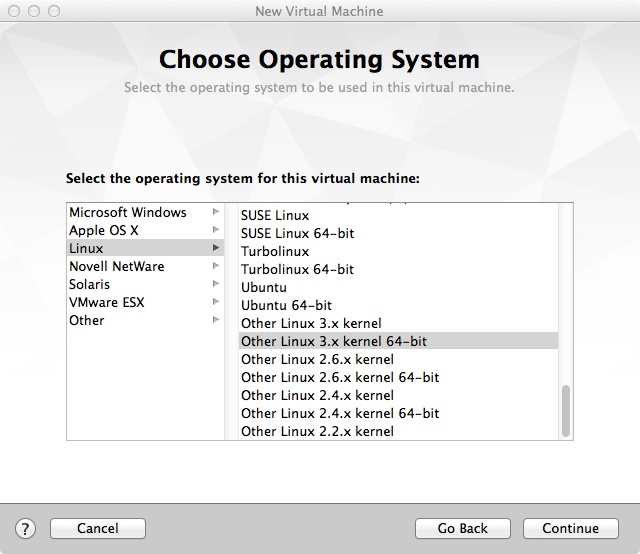Choose SUSE Linux 64-bit
Viewport: 640px width, 554px height.
[x=398, y=234]
